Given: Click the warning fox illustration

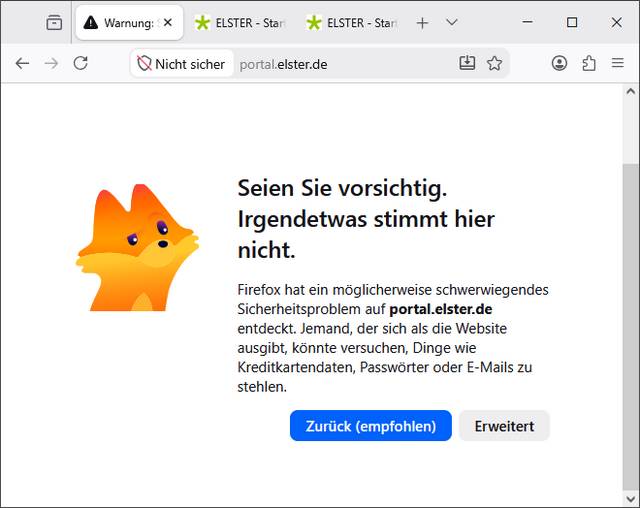Looking at the screenshot, I should (138, 248).
